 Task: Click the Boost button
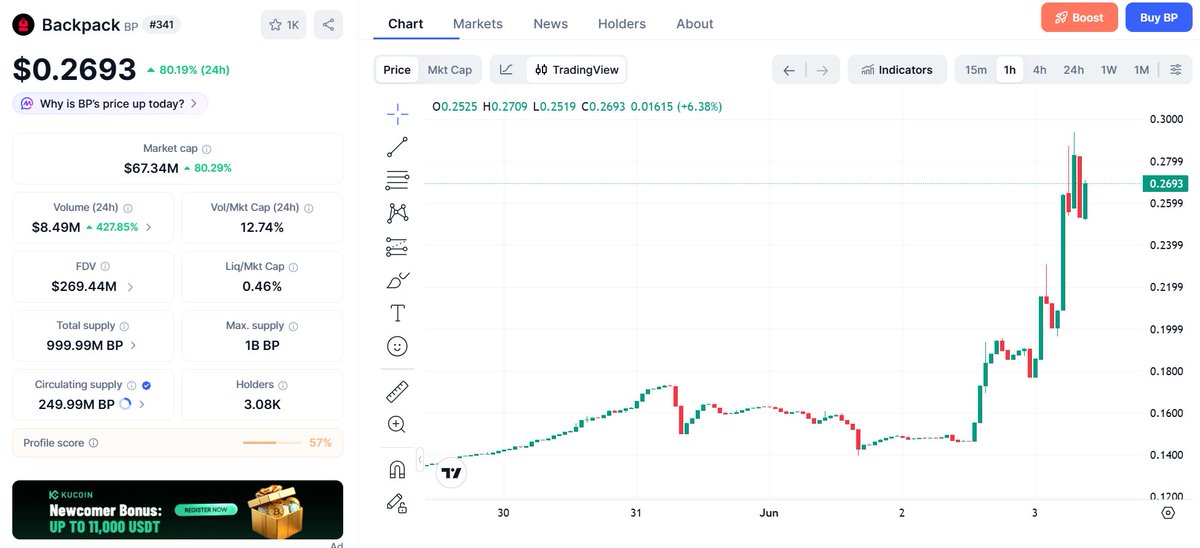[x=1079, y=18]
